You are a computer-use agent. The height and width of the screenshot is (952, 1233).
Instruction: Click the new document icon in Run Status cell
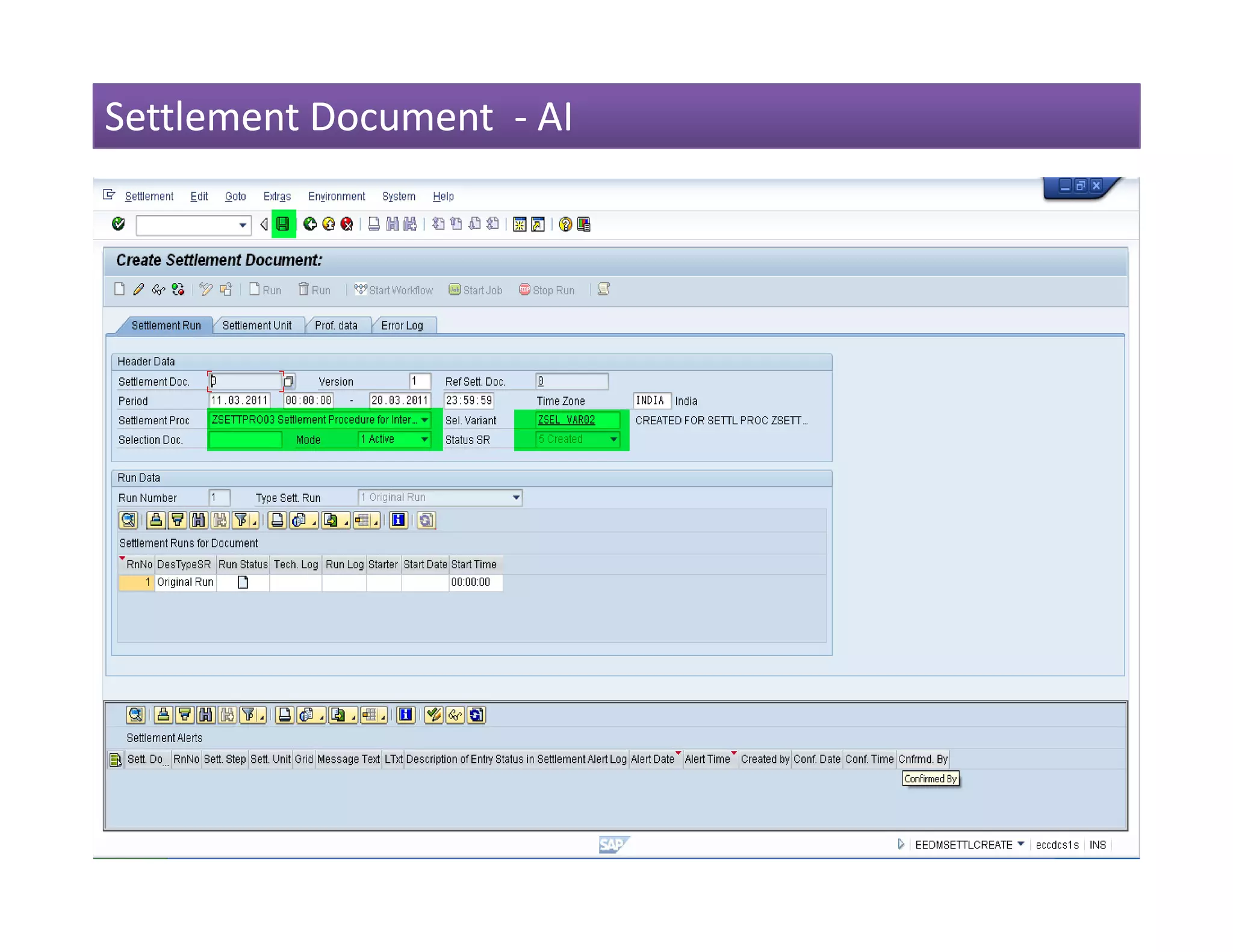(x=243, y=582)
